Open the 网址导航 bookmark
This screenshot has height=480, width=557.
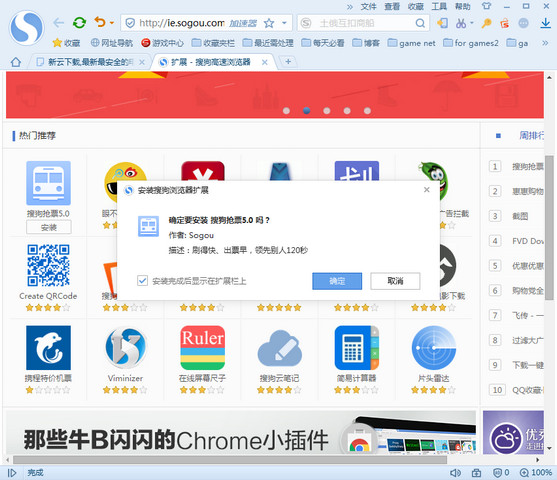[112, 43]
